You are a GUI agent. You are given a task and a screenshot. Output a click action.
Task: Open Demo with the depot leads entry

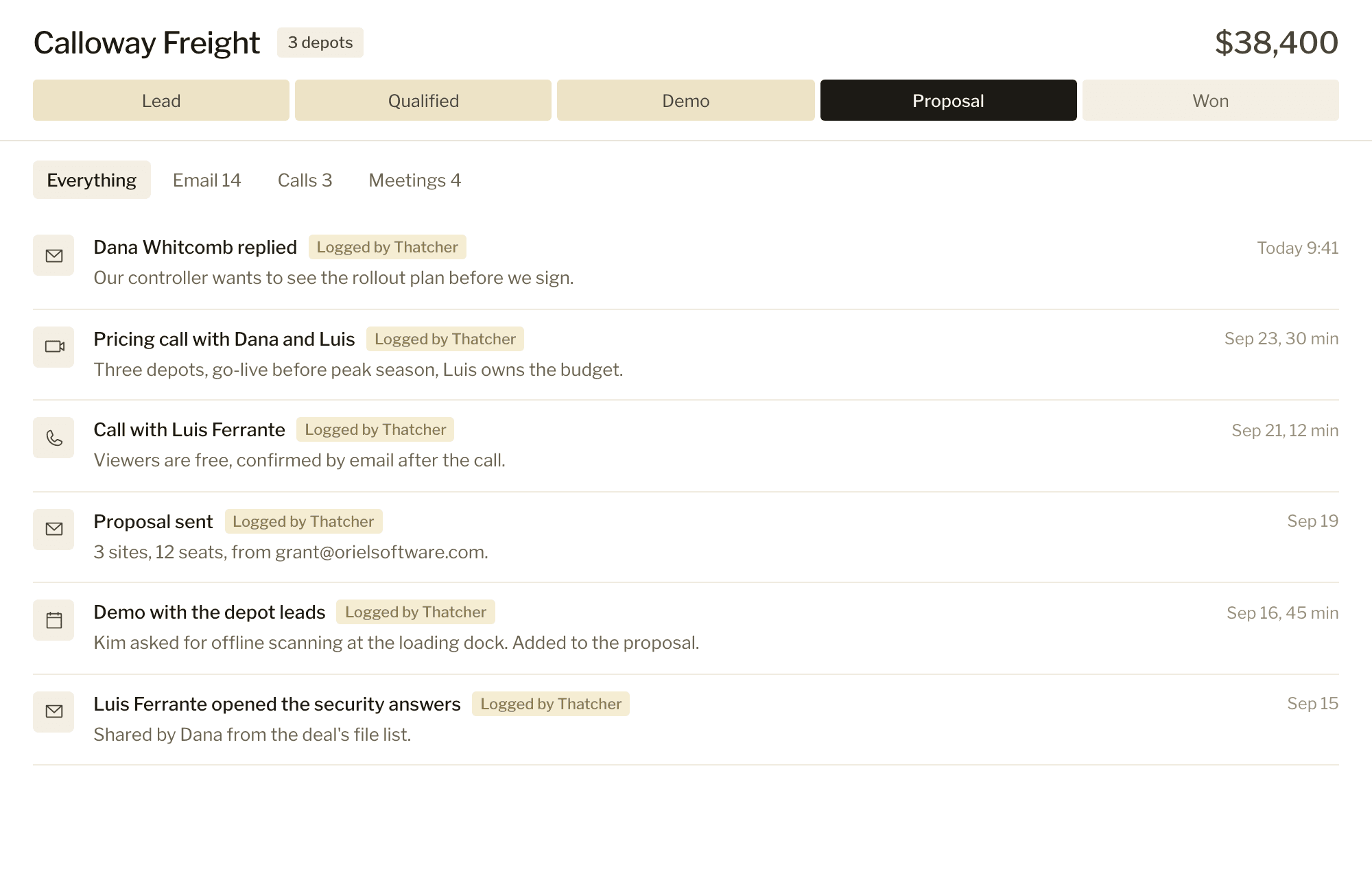click(209, 612)
